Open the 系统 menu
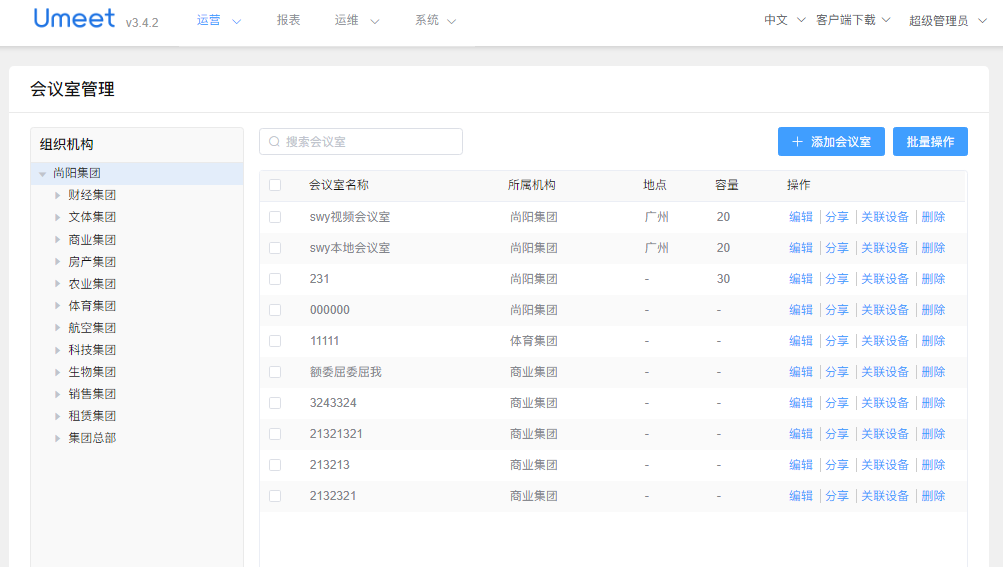Viewport: 1003px width, 567px height. pos(435,20)
